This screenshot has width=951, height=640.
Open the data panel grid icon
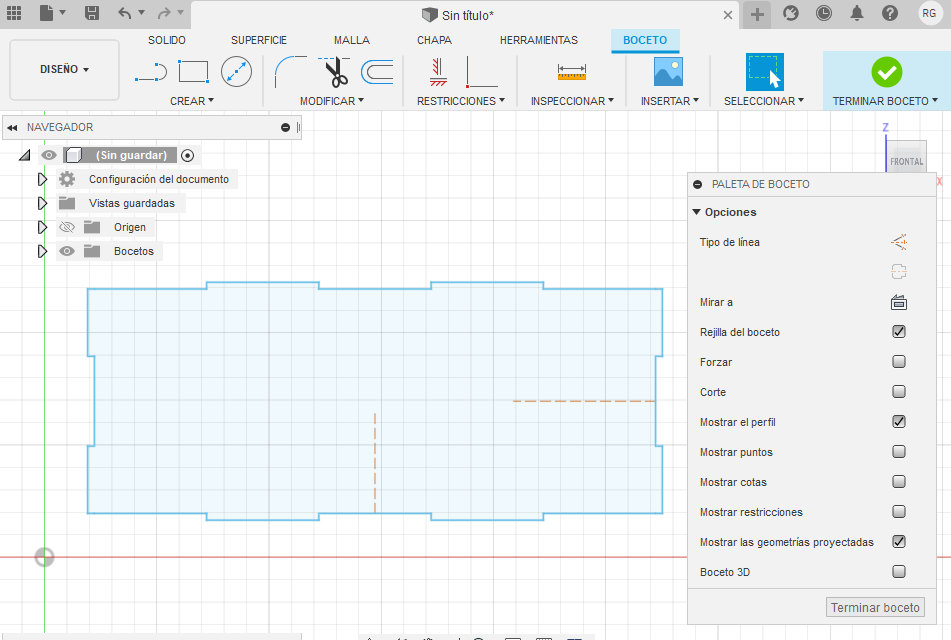[14, 13]
